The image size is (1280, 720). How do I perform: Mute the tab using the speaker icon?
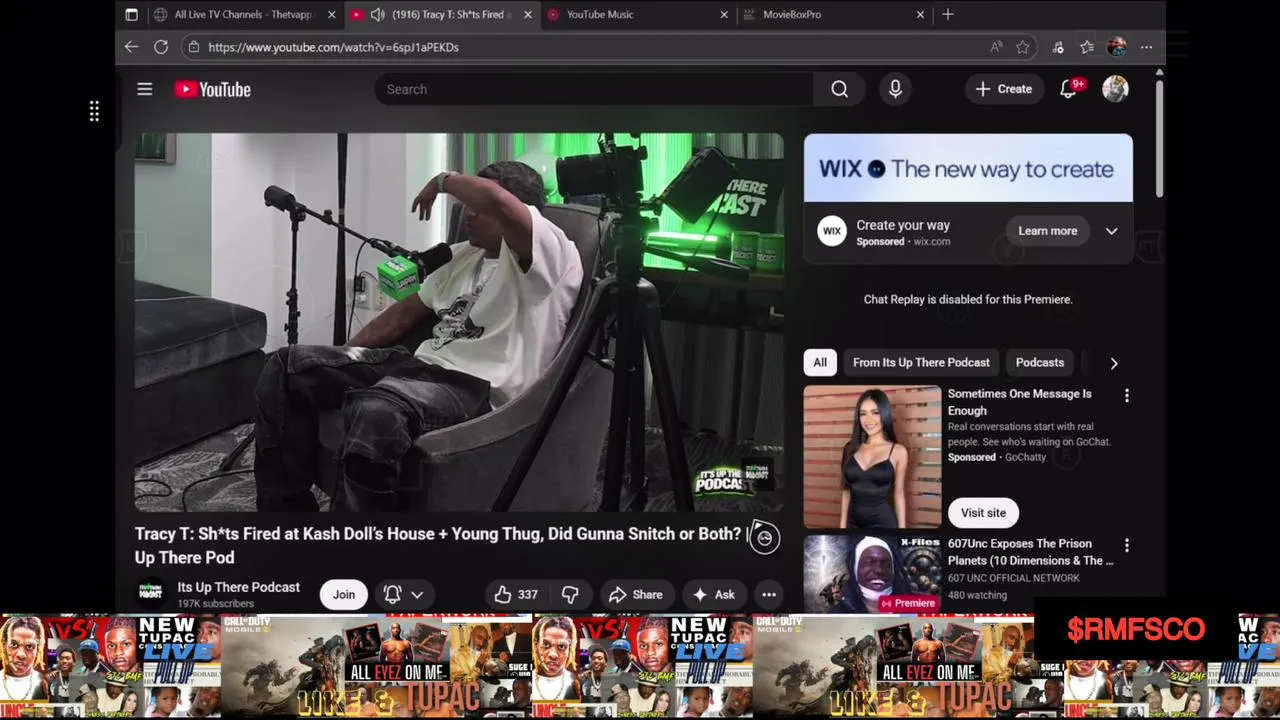pyautogui.click(x=377, y=14)
